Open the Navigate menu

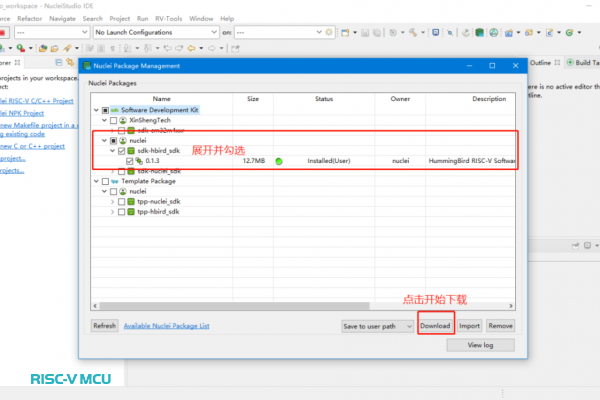[62, 18]
